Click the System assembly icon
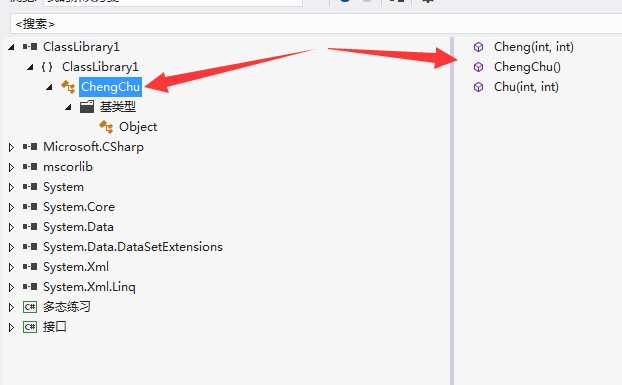 click(30, 187)
